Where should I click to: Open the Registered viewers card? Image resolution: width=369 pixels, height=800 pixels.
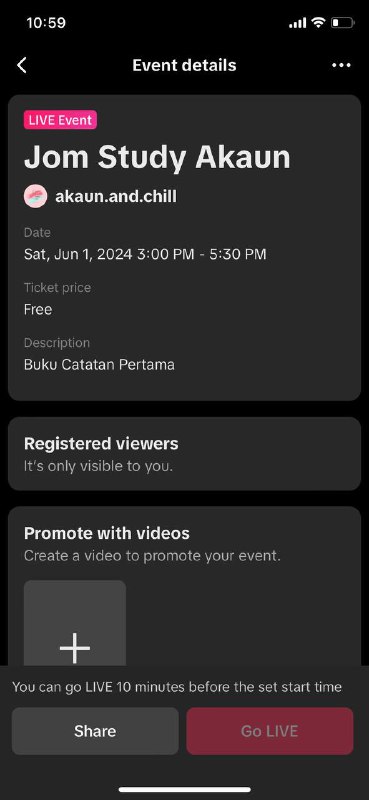tap(184, 454)
